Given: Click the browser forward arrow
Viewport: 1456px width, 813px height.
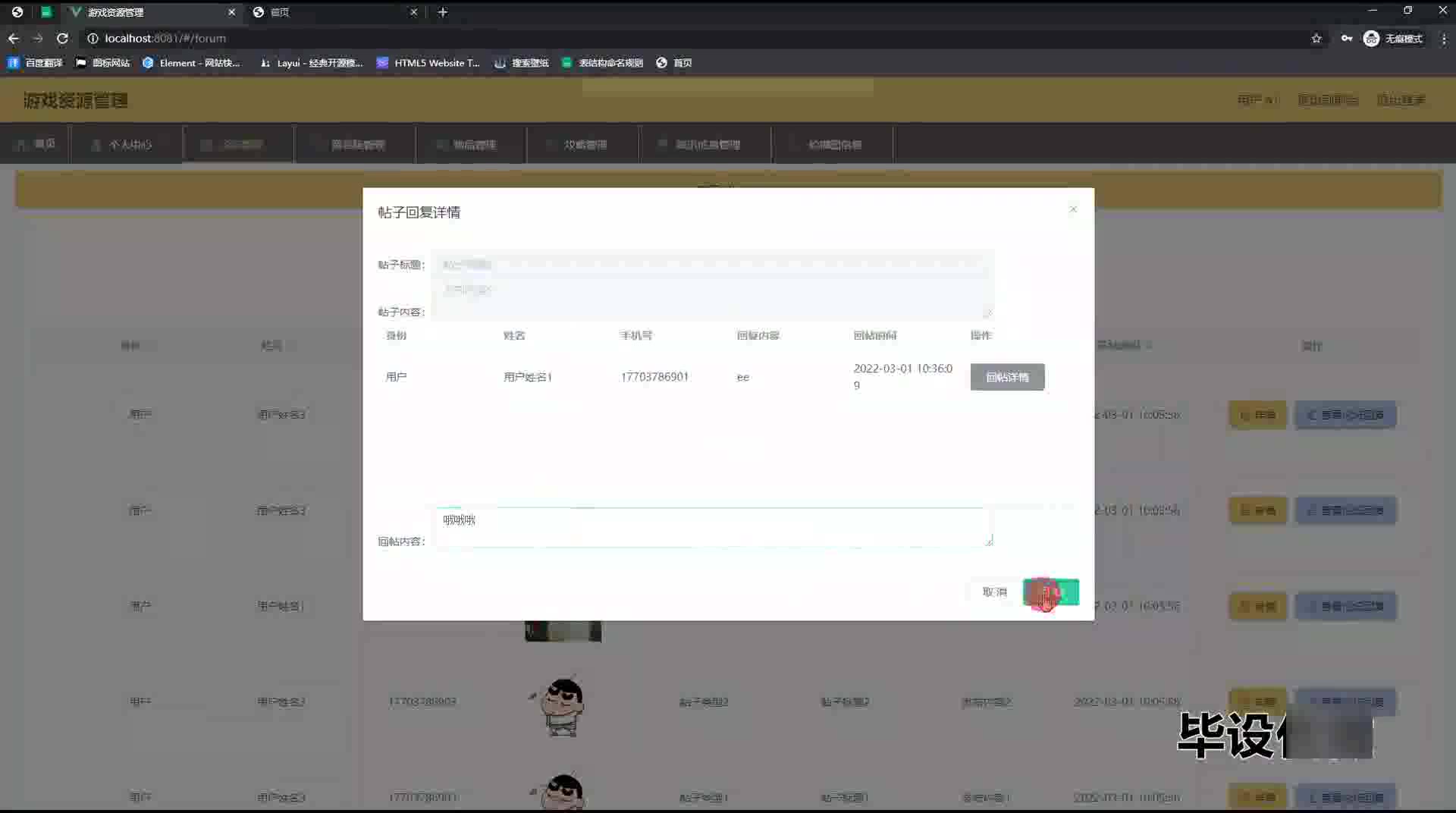Looking at the screenshot, I should [38, 38].
